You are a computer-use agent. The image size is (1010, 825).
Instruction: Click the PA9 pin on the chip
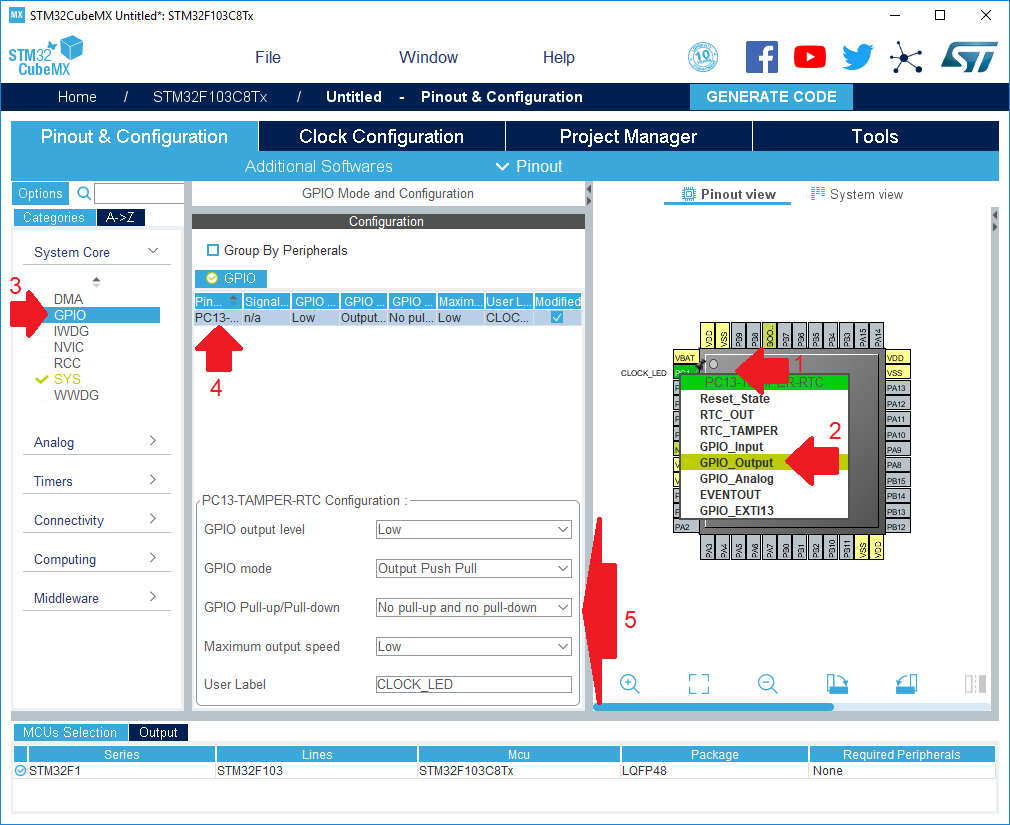[897, 450]
